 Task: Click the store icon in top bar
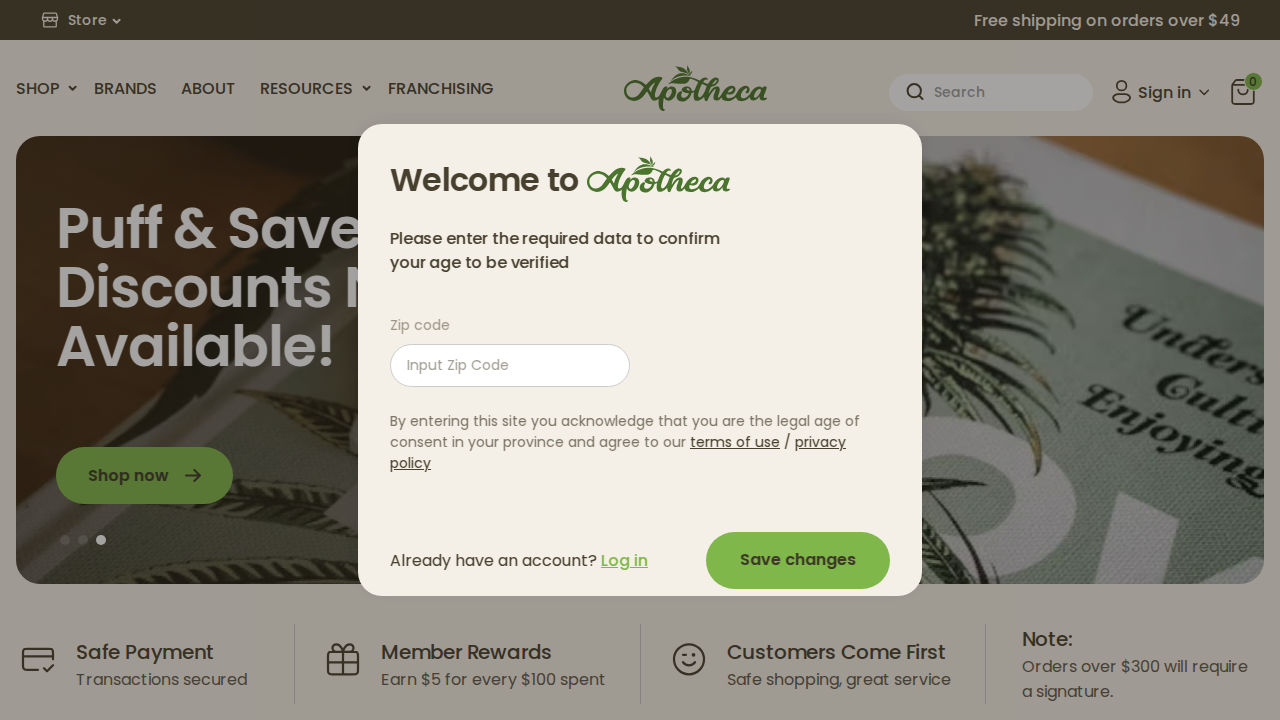pyautogui.click(x=50, y=20)
